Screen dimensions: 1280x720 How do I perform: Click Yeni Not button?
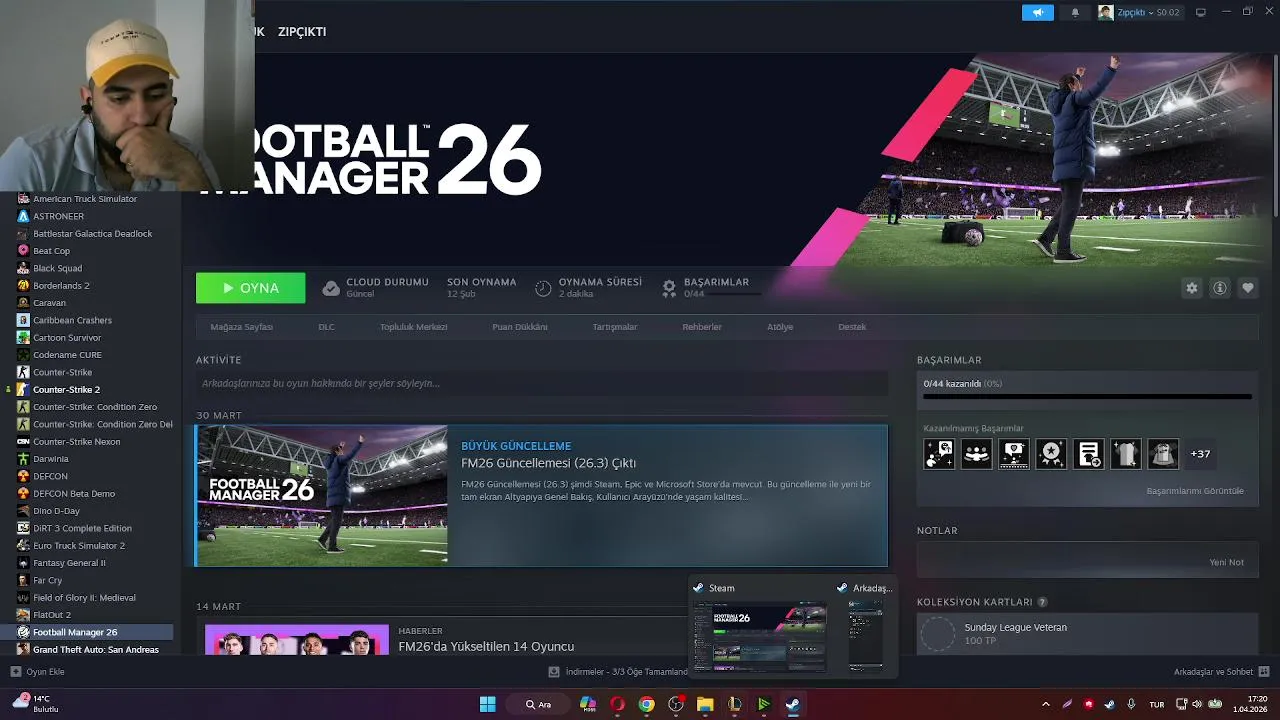pyautogui.click(x=1227, y=562)
